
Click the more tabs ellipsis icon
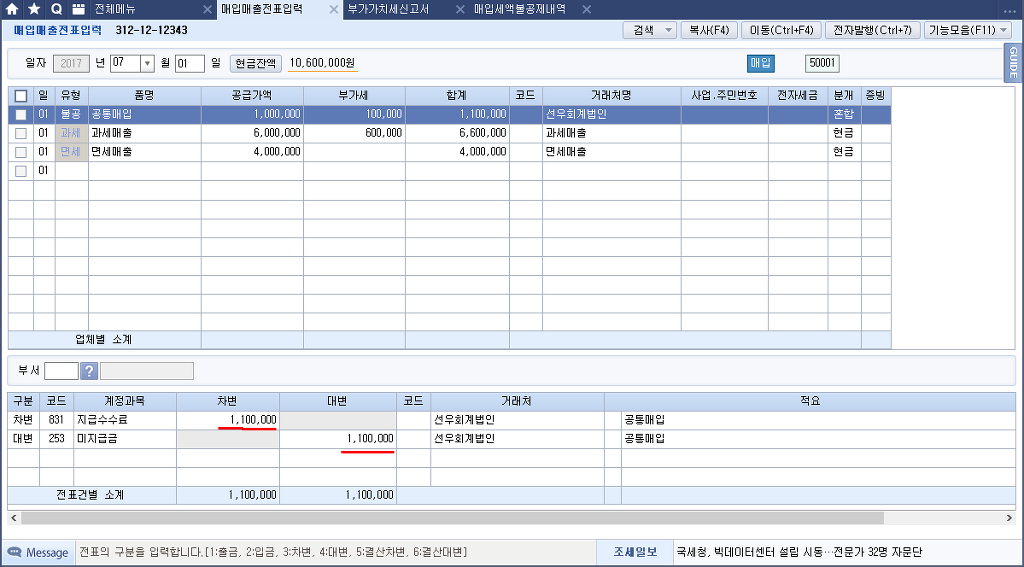click(1010, 9)
